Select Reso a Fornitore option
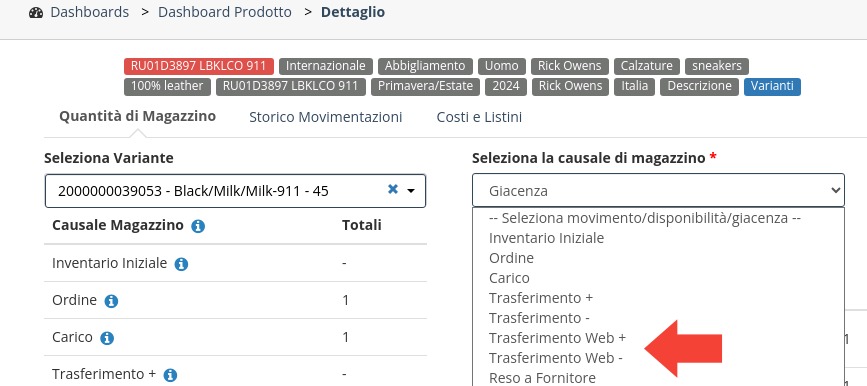This screenshot has height=386, width=867. (x=542, y=378)
